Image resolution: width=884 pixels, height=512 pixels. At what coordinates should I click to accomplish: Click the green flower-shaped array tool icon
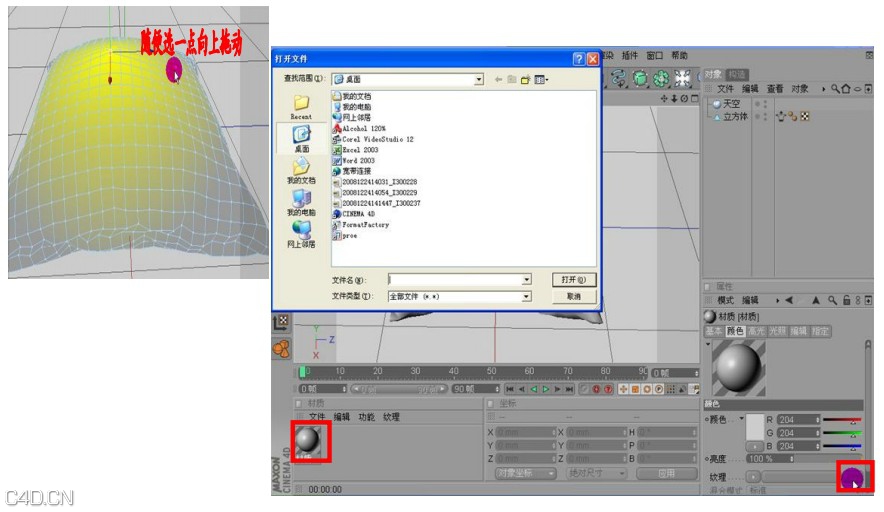661,78
